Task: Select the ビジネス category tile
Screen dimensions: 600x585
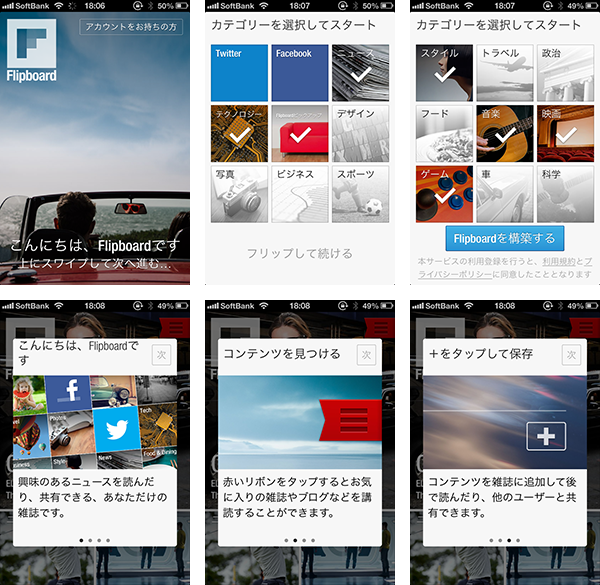Action: tap(300, 194)
